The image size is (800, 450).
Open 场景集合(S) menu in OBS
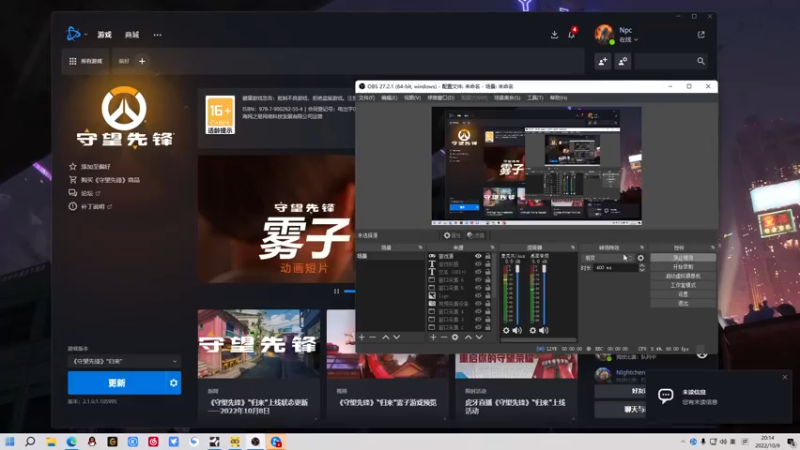[x=507, y=98]
